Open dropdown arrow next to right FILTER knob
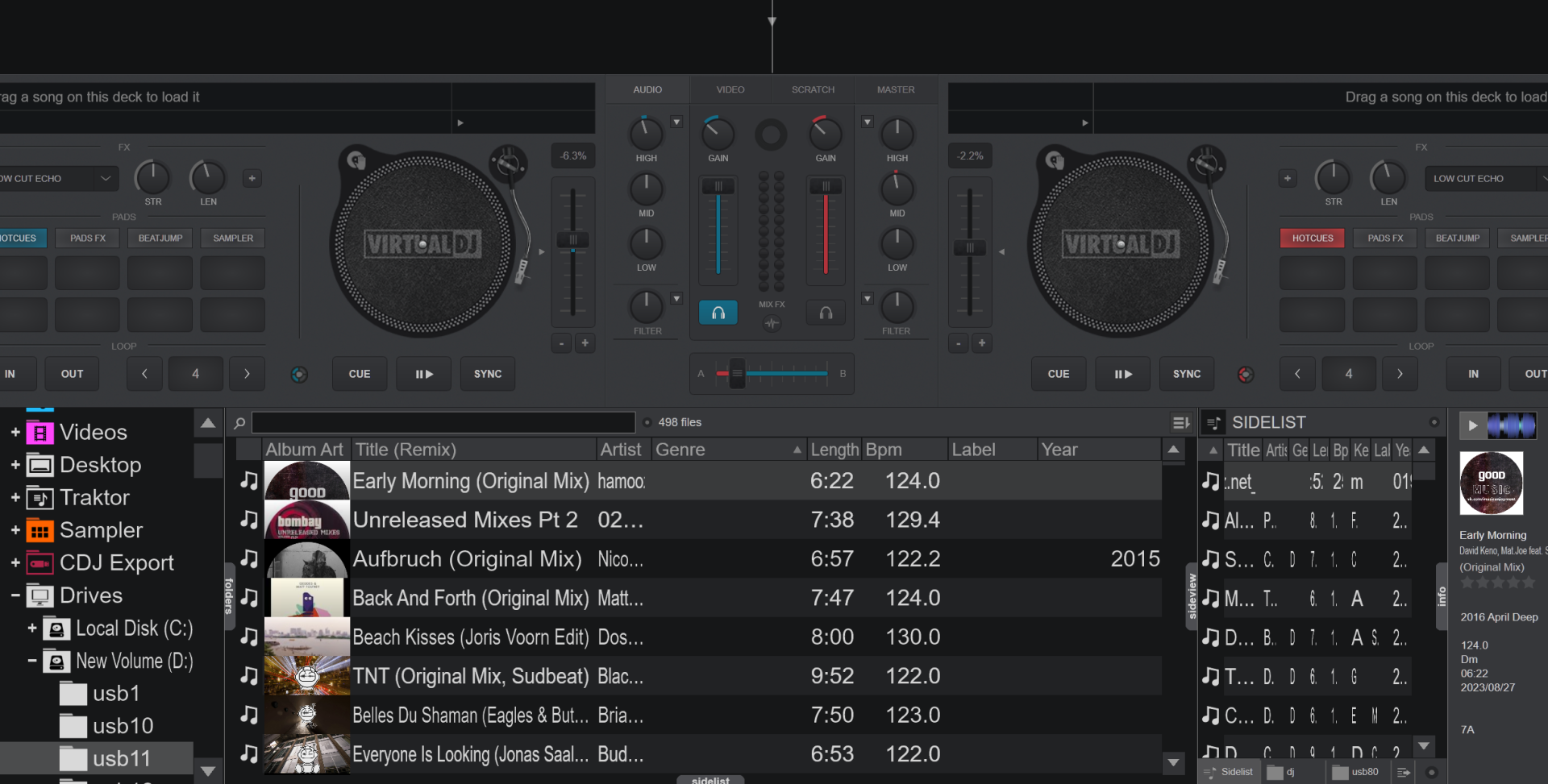The height and width of the screenshot is (784, 1548). tap(868, 298)
